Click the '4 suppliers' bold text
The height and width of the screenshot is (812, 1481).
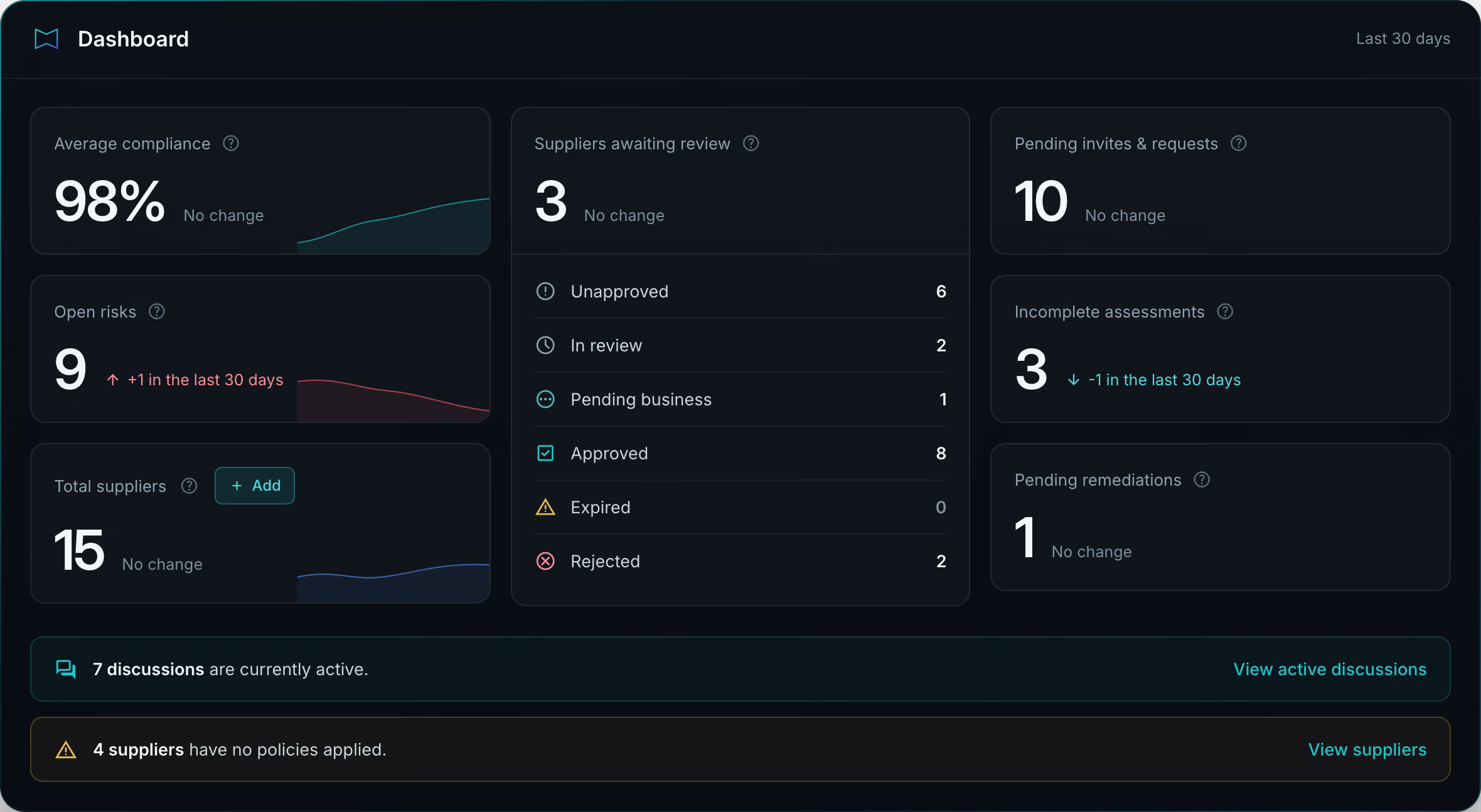click(139, 750)
